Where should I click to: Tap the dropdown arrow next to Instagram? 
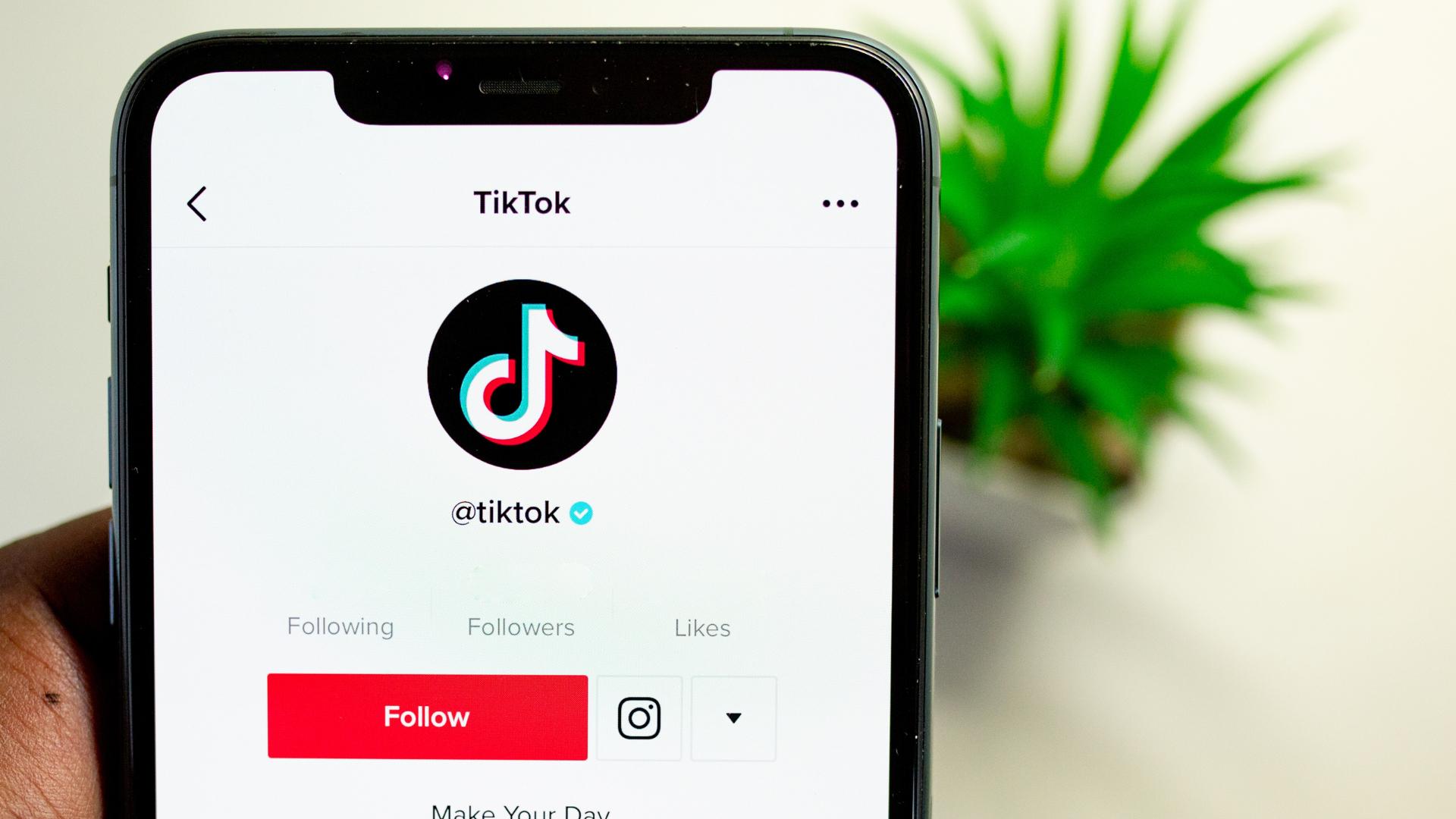pyautogui.click(x=734, y=716)
